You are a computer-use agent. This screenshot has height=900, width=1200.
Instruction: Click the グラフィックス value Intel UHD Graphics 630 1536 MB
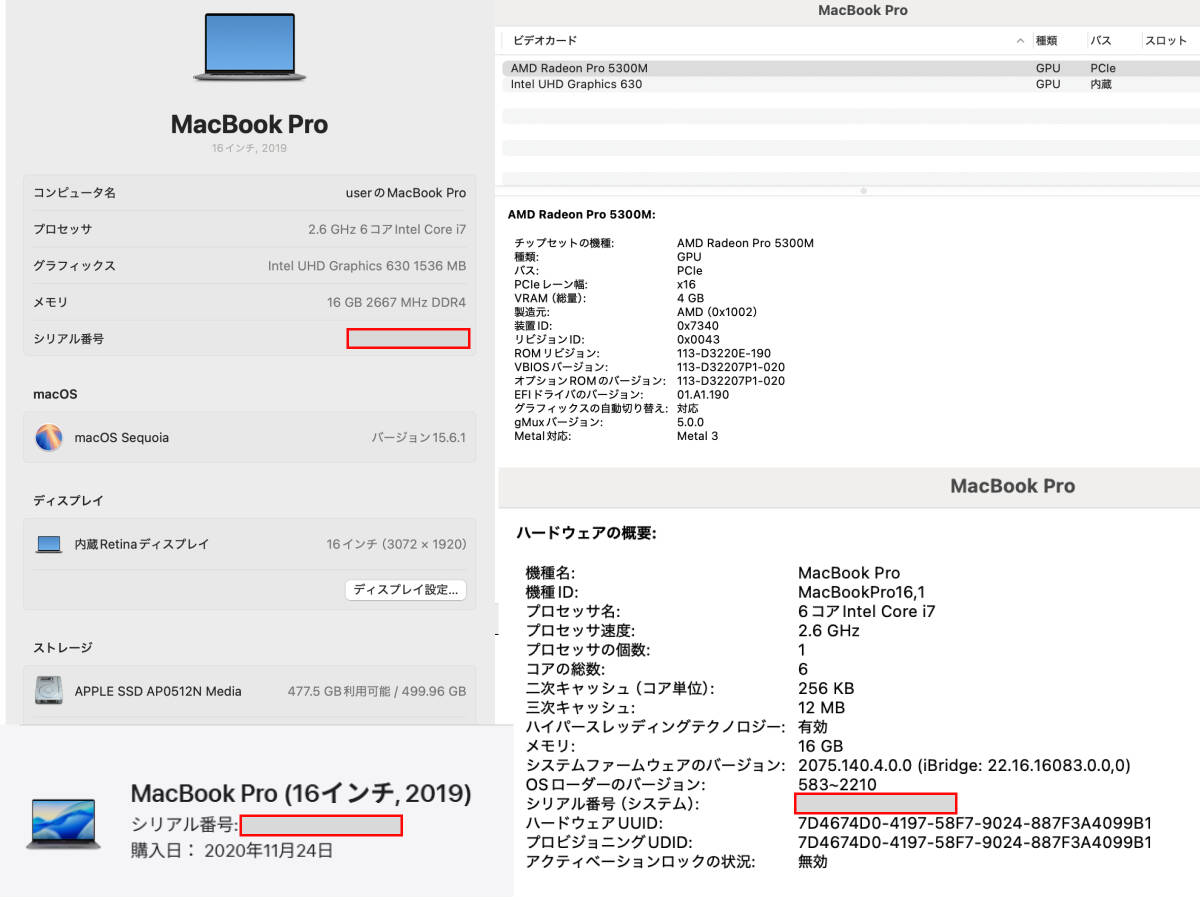(367, 266)
